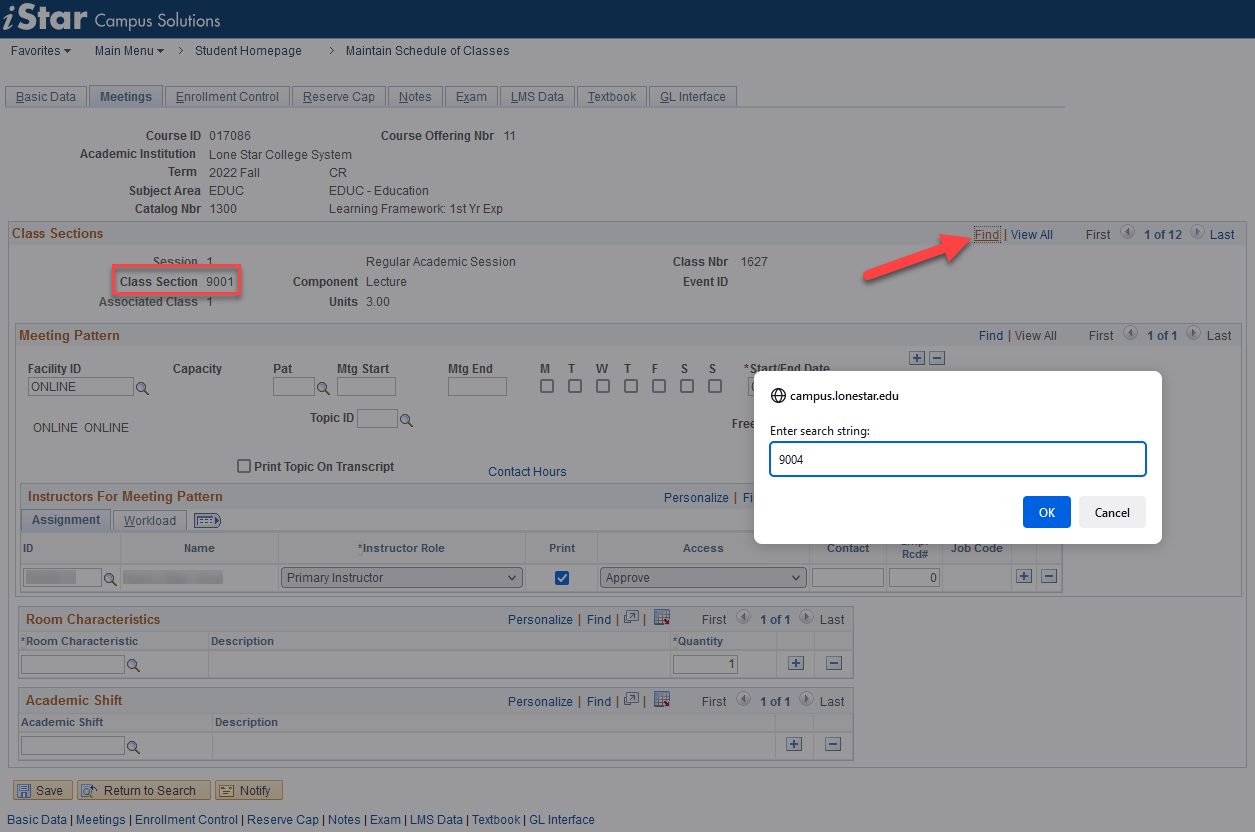Uncheck the instructor Print checkbox
The width and height of the screenshot is (1255, 832).
tap(562, 577)
